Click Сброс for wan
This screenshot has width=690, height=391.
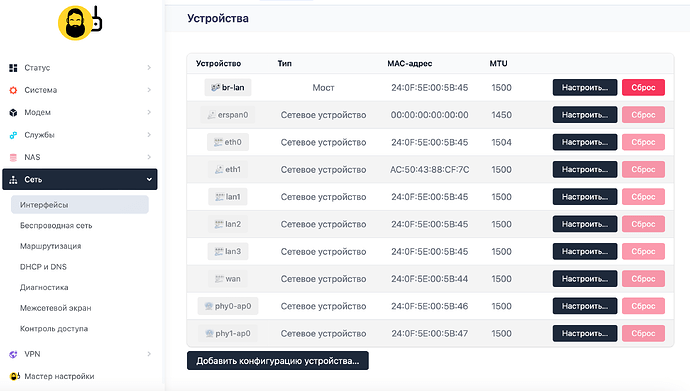(x=643, y=279)
